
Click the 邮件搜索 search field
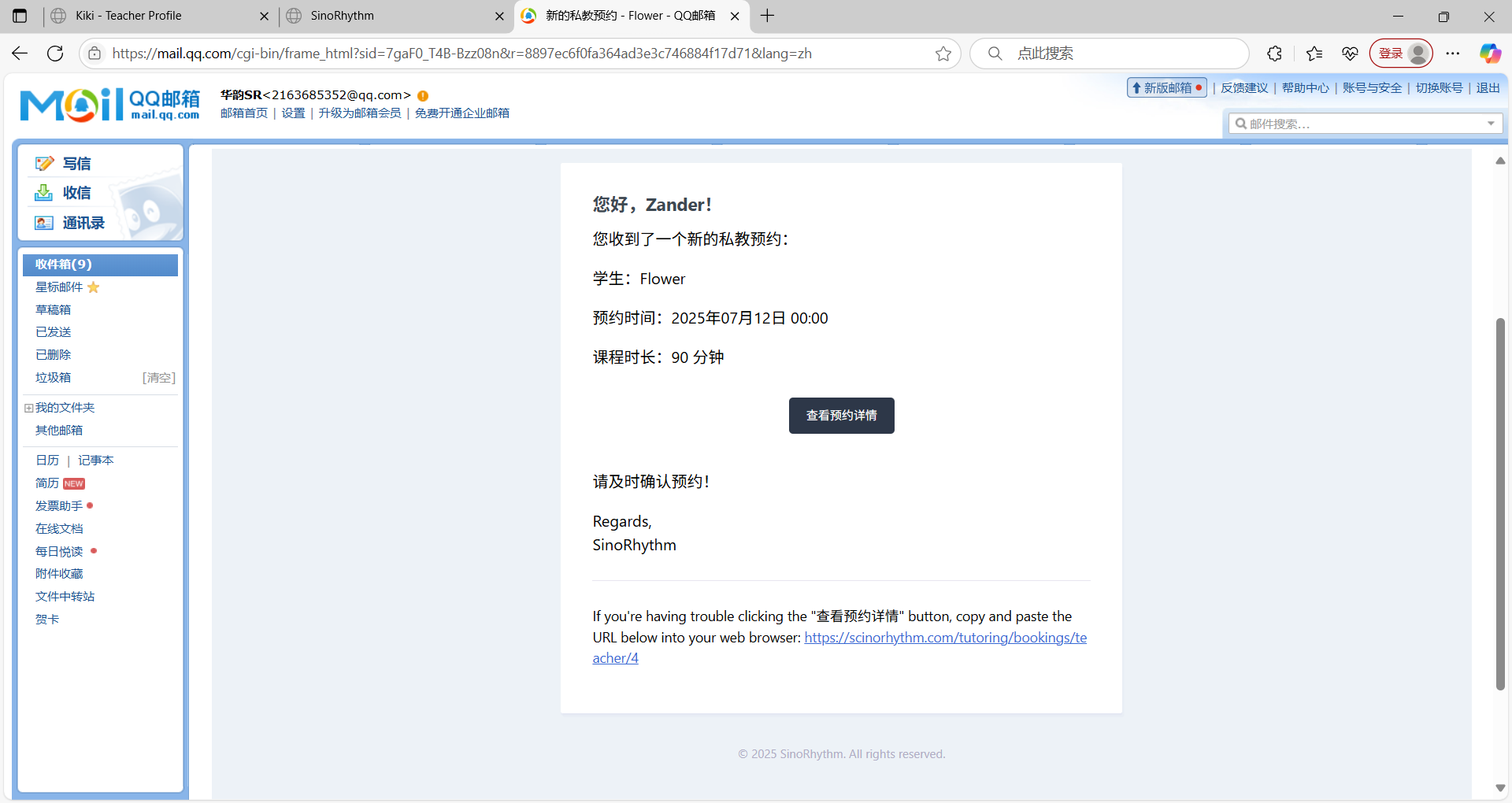coord(1366,124)
